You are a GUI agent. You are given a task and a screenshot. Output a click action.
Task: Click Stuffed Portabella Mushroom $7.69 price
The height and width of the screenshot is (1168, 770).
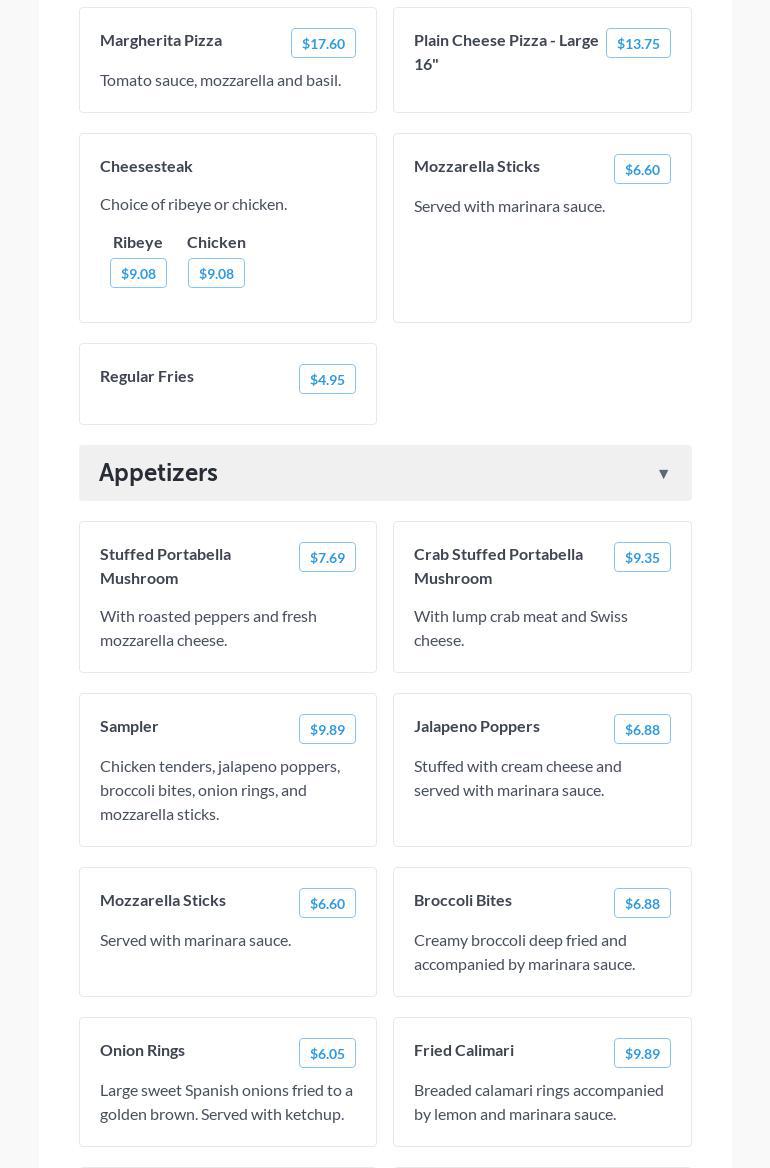point(327,557)
